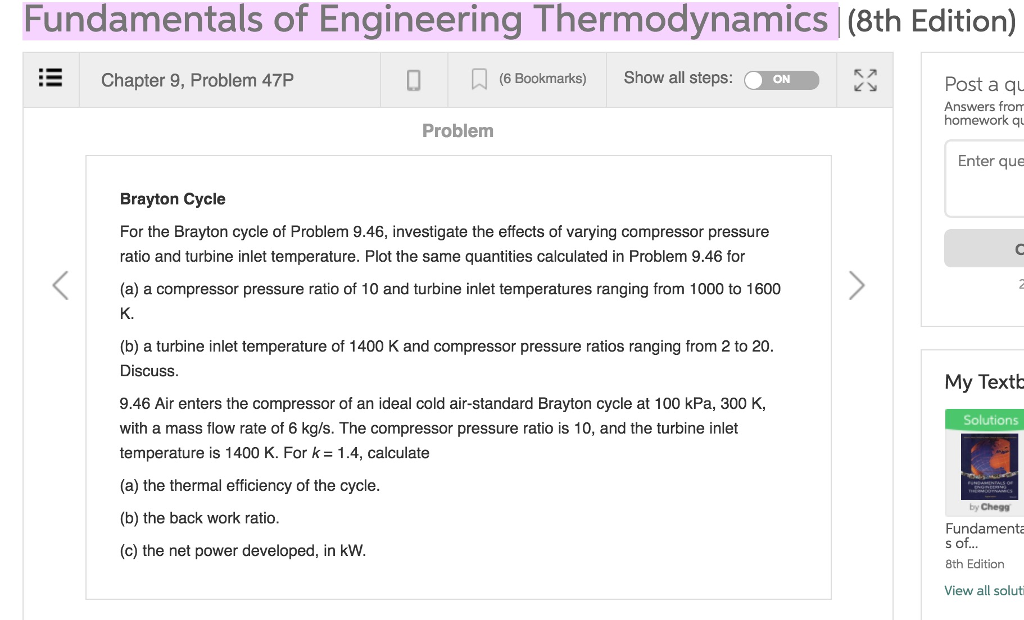Click the mobile device icon
This screenshot has height=620, width=1024.
coord(413,80)
